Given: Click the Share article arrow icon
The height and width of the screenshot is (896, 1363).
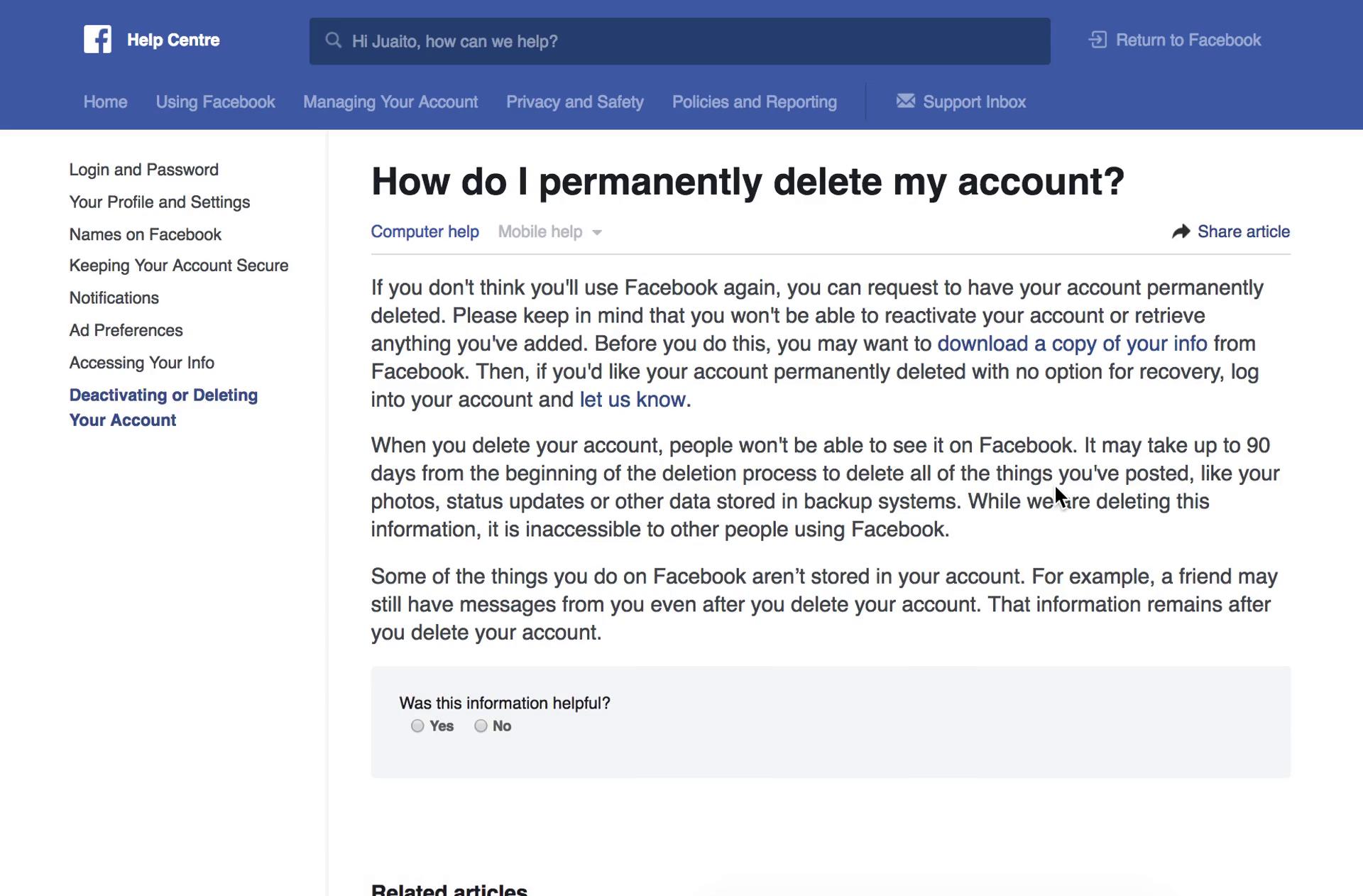Looking at the screenshot, I should [1181, 231].
